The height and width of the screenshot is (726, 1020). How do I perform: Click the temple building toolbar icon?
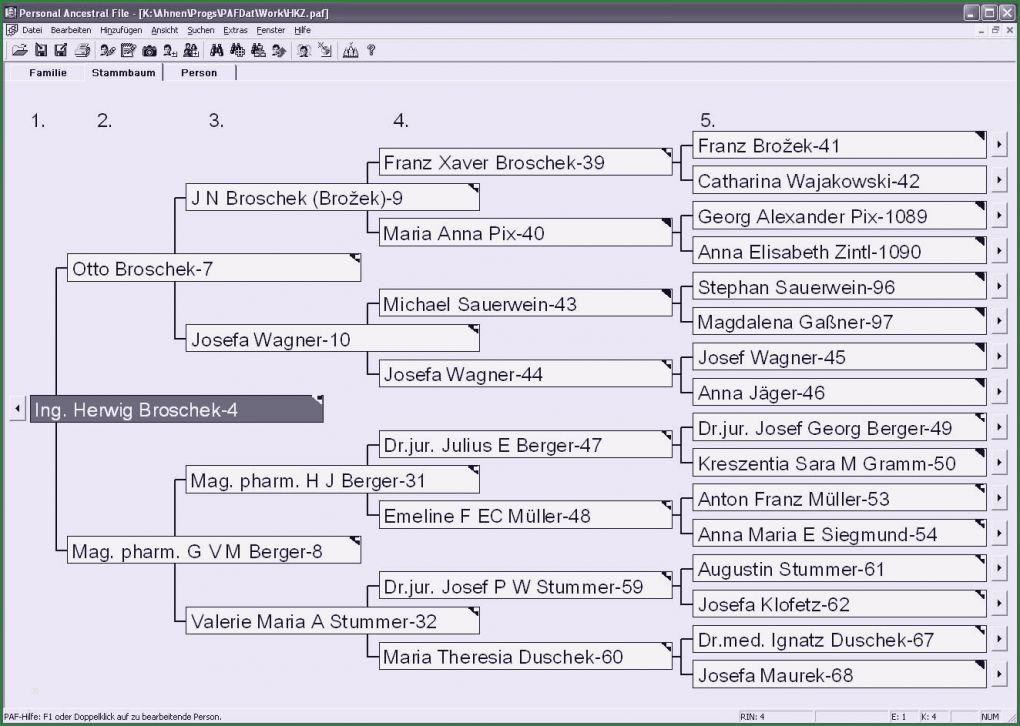click(x=350, y=50)
